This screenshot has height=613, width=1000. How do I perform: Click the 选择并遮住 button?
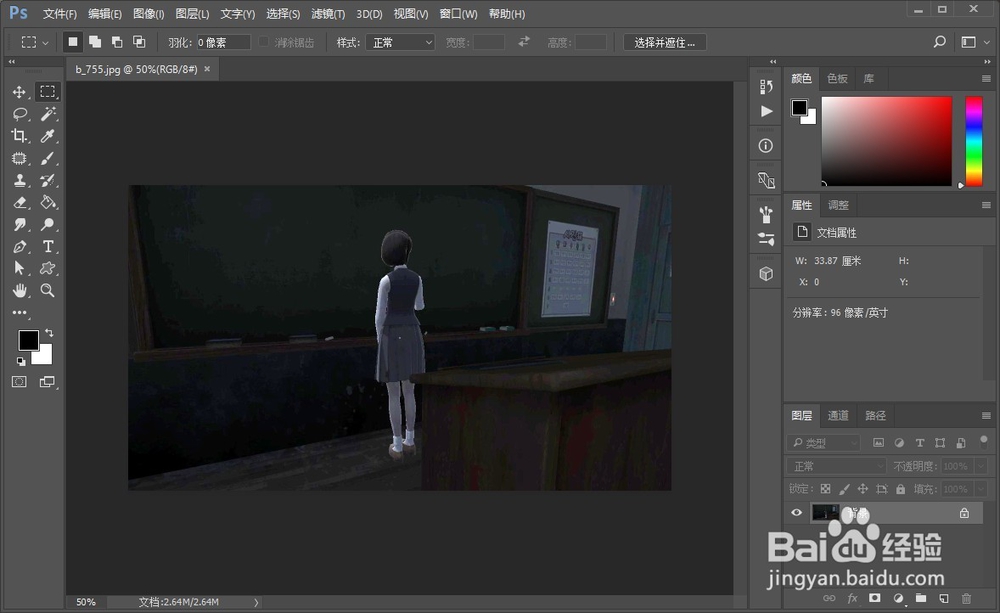click(665, 43)
